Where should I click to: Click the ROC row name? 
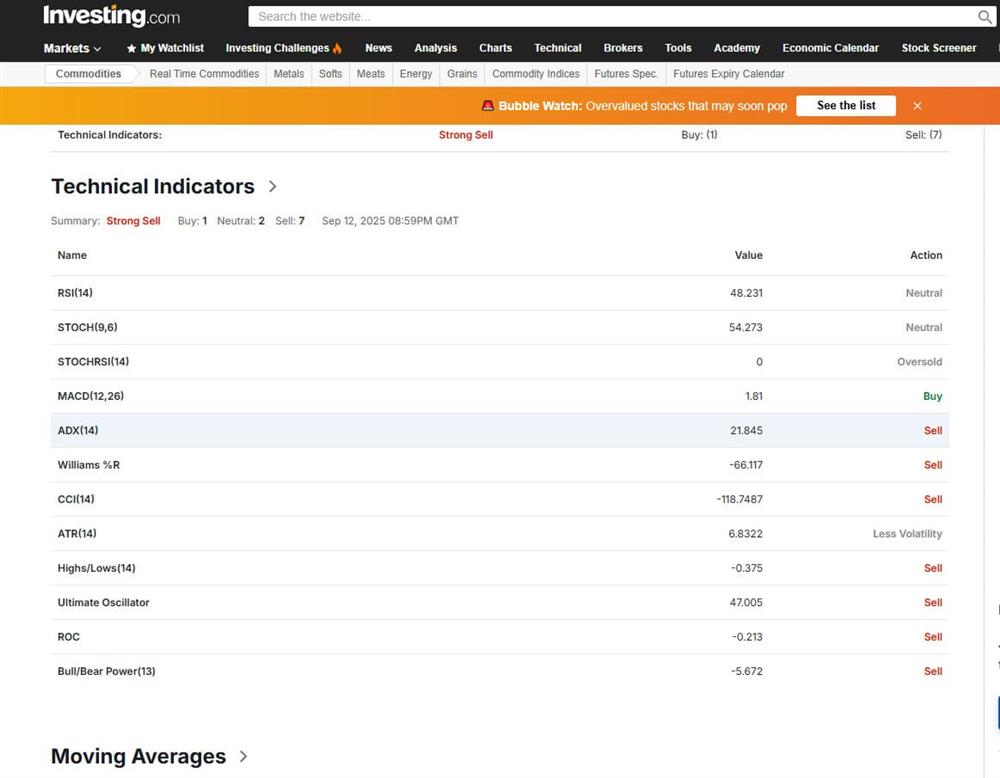coord(69,637)
